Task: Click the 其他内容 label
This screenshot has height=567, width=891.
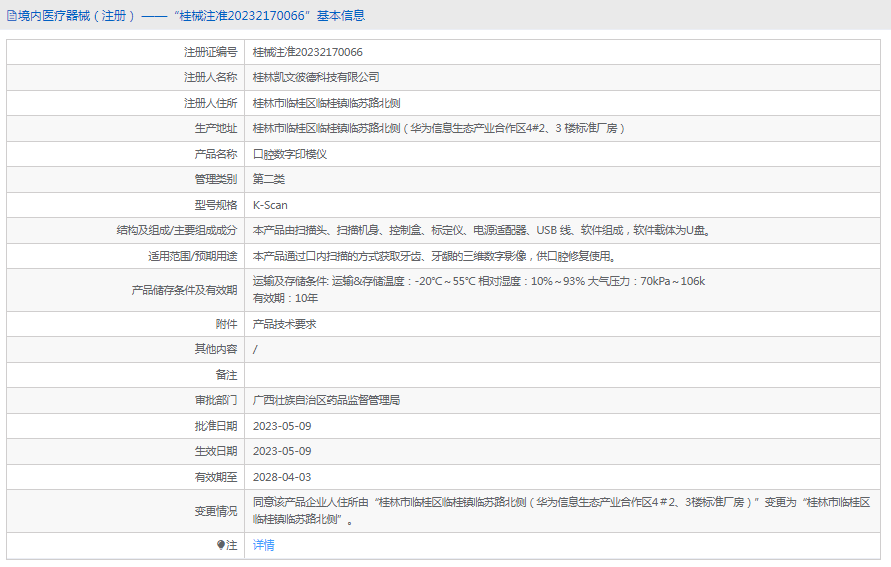Action: pyautogui.click(x=216, y=349)
